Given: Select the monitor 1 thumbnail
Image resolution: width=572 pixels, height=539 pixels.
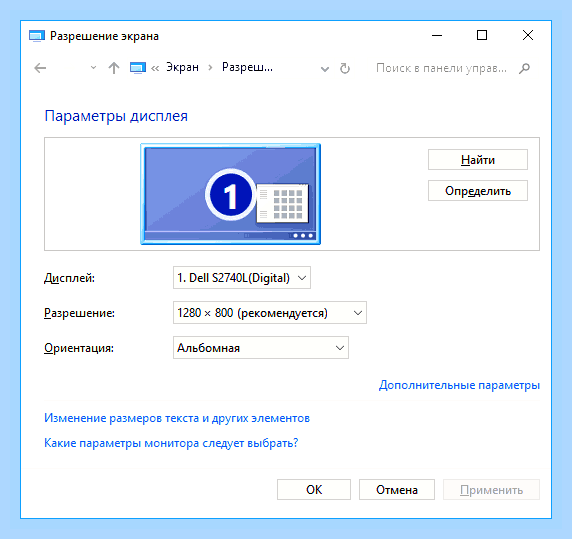Looking at the screenshot, I should pos(231,194).
